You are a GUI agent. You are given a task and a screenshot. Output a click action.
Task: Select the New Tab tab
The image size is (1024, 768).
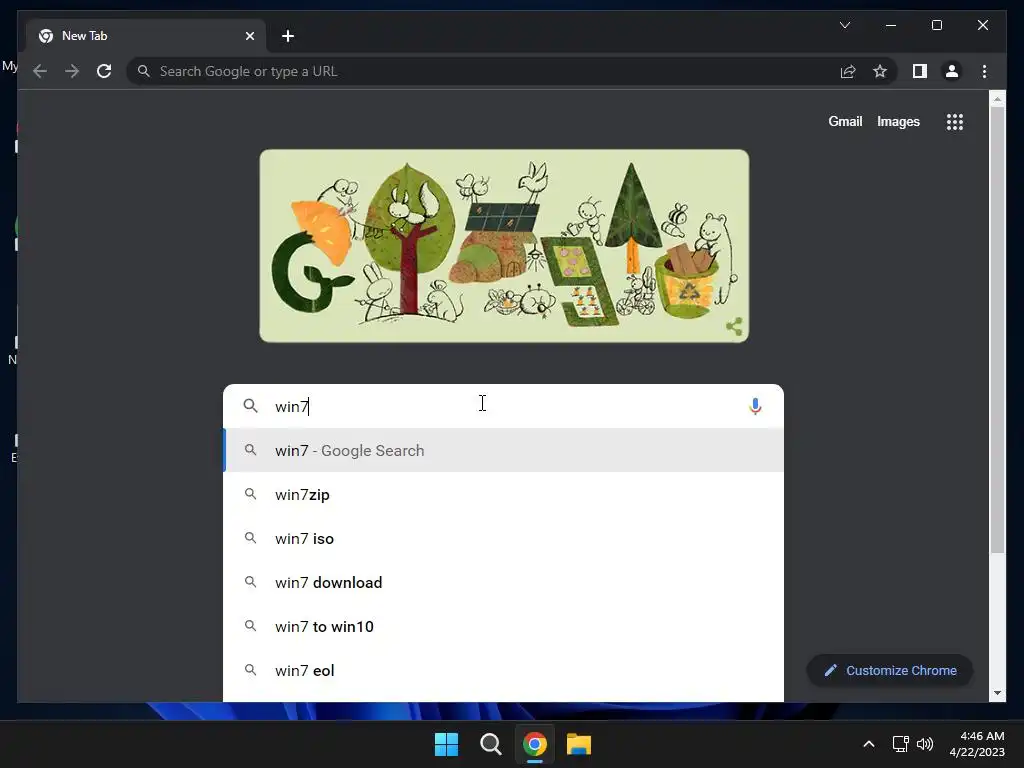point(146,36)
